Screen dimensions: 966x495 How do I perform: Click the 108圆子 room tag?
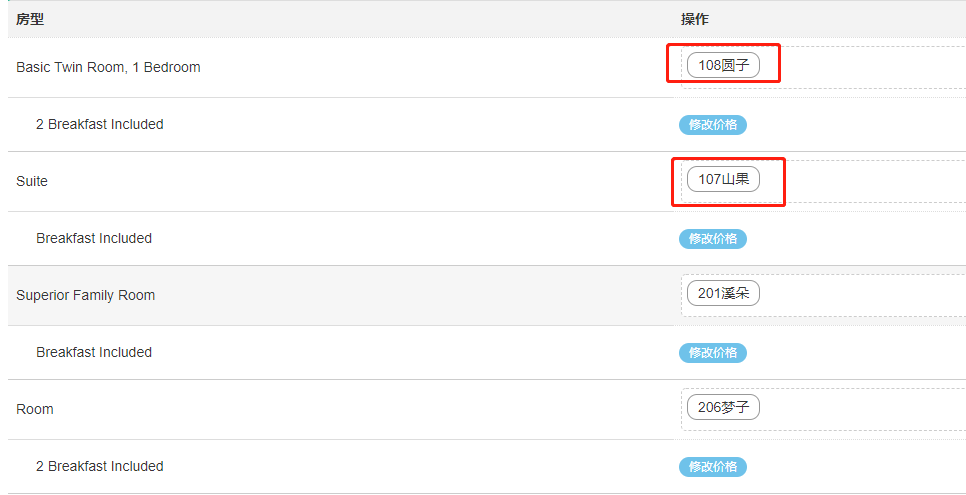coord(723,66)
